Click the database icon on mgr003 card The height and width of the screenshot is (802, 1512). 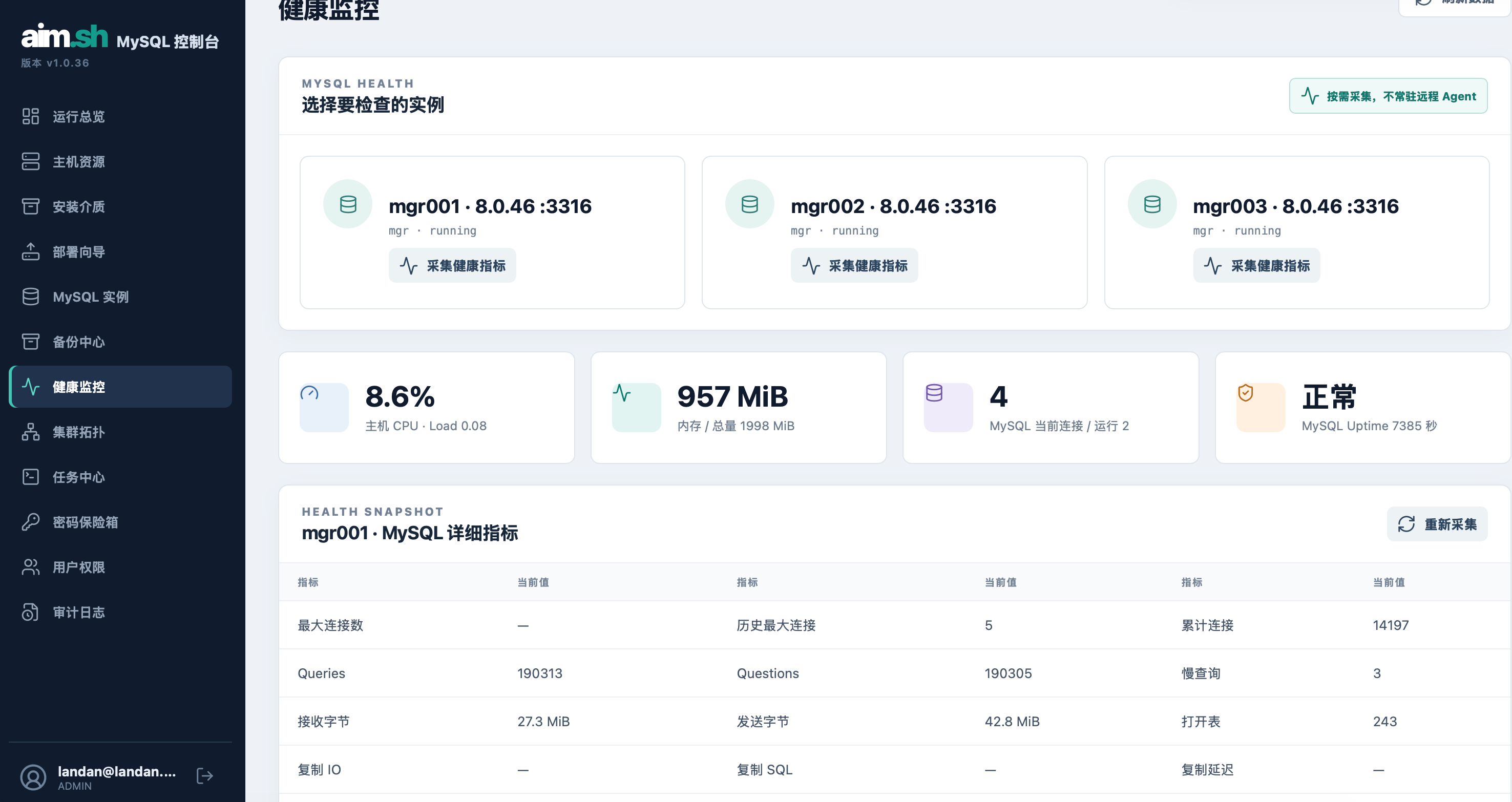(x=1152, y=204)
